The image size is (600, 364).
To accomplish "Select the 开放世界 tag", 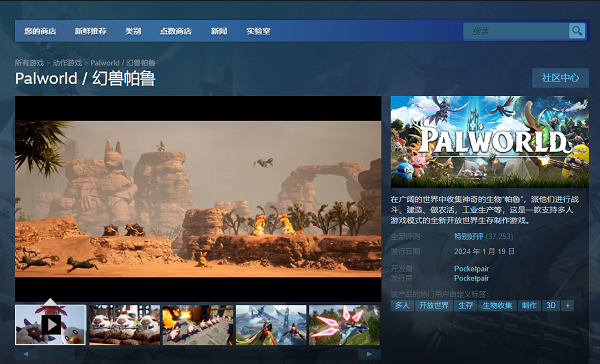I will 434,305.
